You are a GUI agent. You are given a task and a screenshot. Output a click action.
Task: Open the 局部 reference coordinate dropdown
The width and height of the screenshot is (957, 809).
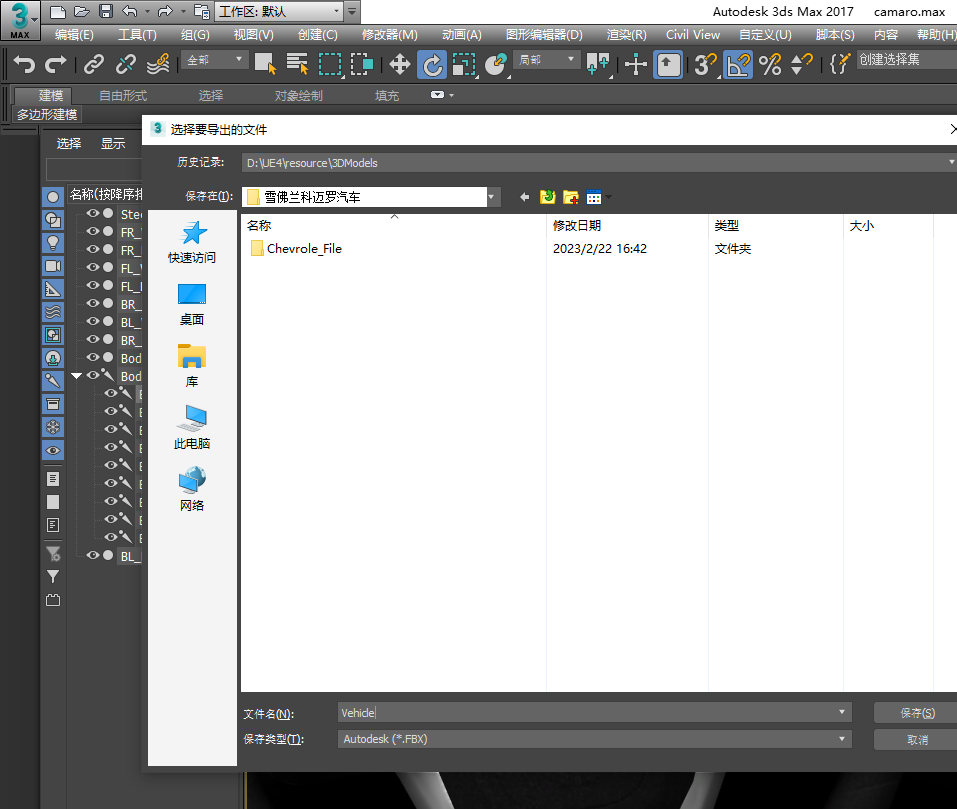[x=546, y=60]
